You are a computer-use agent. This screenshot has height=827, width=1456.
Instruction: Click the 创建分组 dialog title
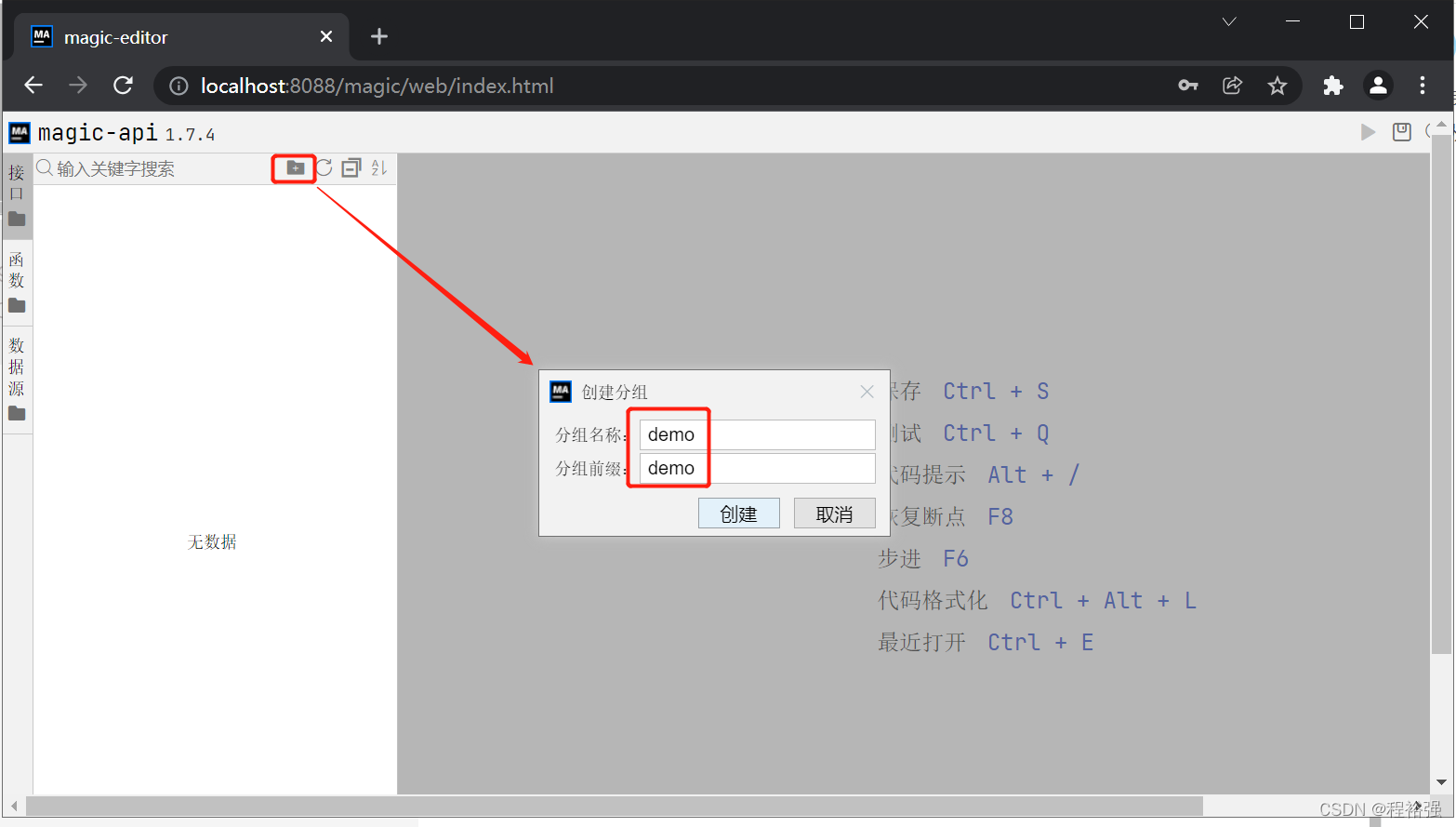[615, 392]
